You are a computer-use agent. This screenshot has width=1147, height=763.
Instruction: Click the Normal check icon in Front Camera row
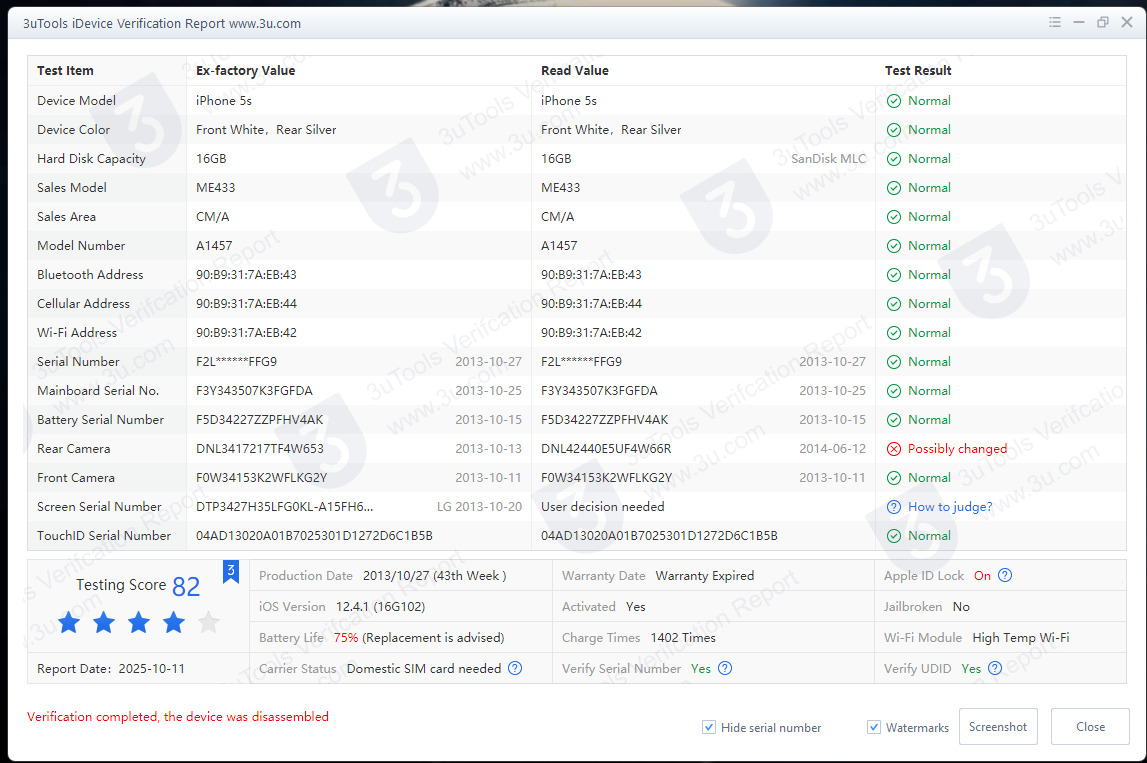894,478
